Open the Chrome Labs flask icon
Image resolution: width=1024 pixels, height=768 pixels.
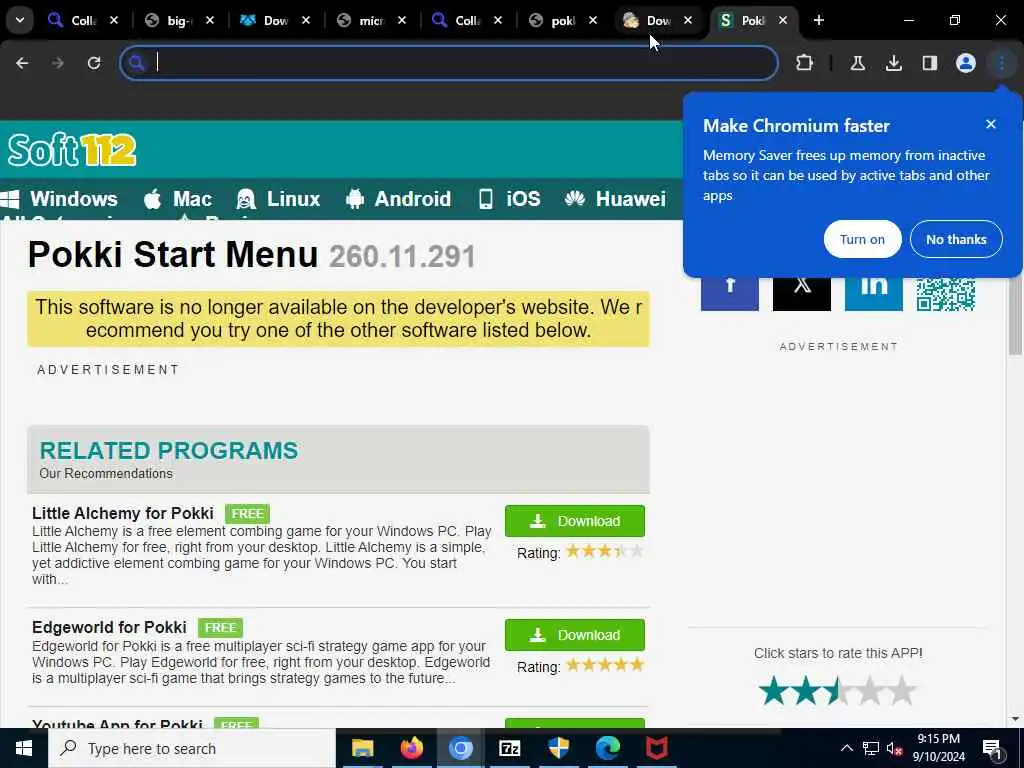click(x=857, y=63)
